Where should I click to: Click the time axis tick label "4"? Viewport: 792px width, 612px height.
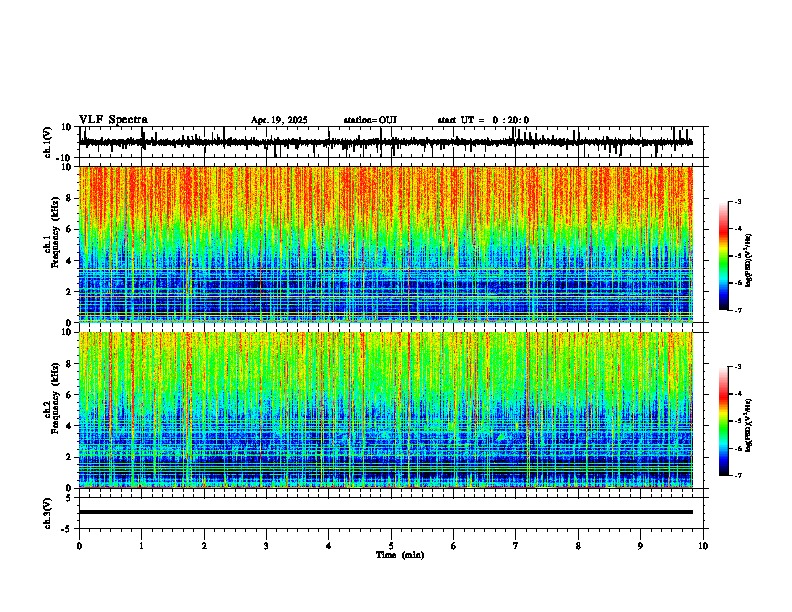329,546
